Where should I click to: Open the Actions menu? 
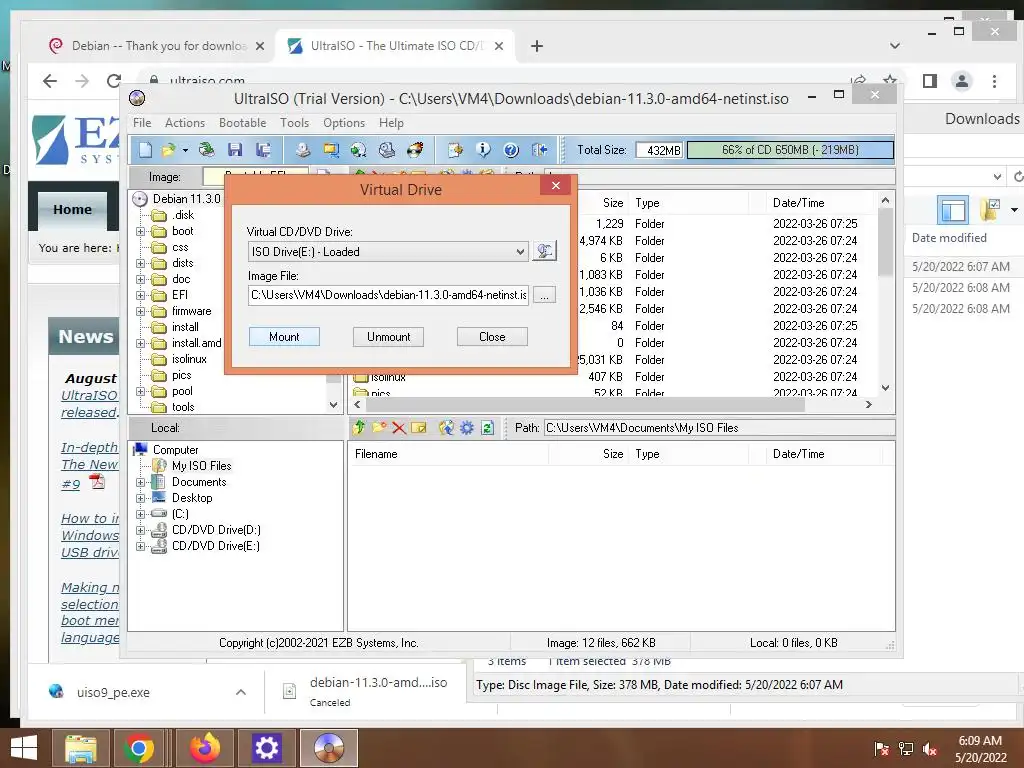(x=185, y=123)
